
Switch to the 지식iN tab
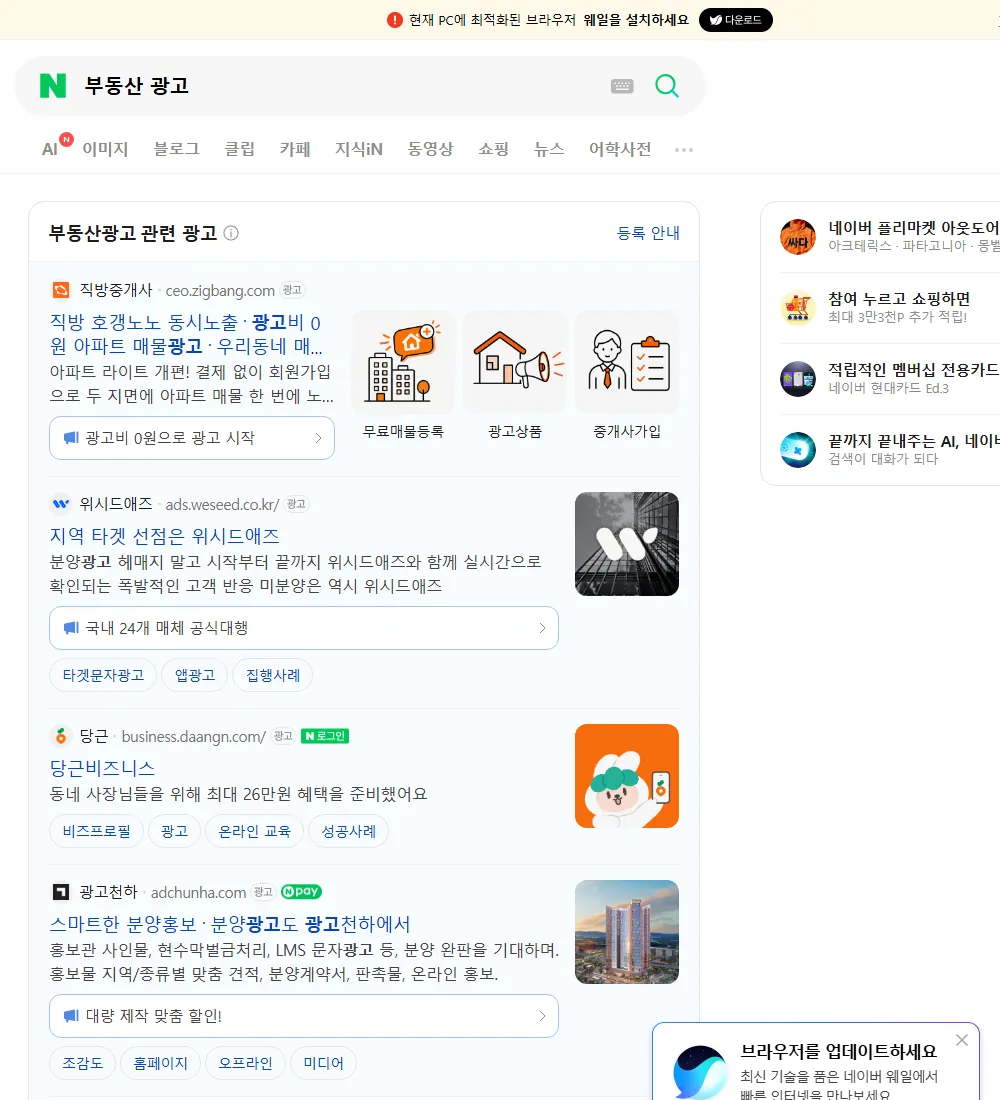pos(359,149)
